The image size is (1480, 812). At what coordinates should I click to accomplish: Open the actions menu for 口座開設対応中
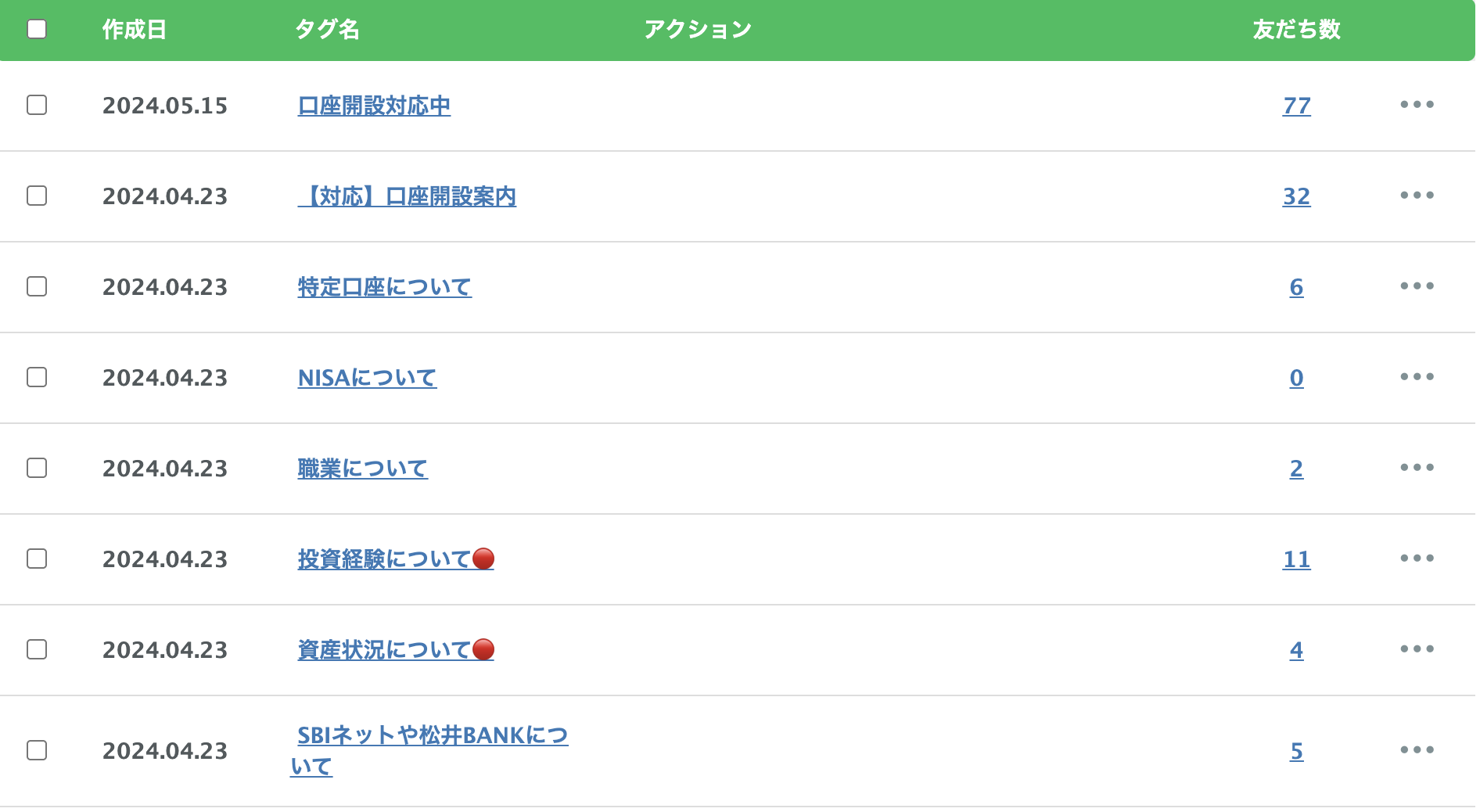1419,106
